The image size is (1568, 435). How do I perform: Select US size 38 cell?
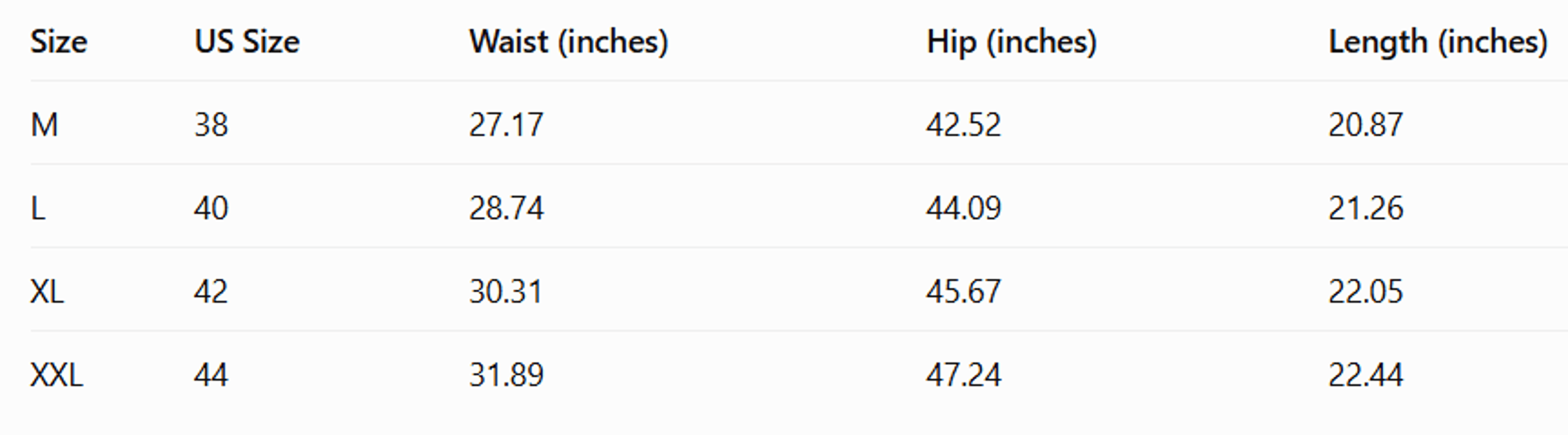coord(211,125)
